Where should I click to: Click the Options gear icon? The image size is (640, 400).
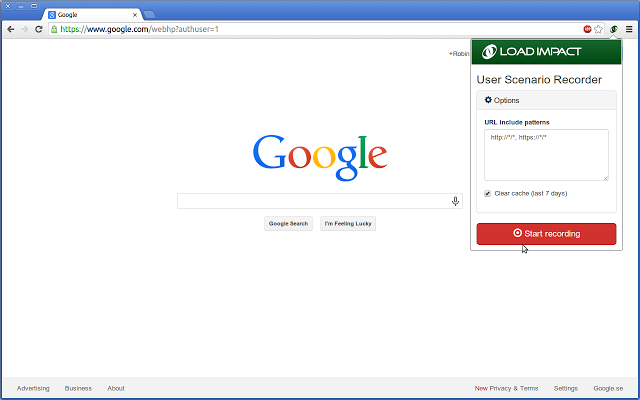tap(488, 100)
